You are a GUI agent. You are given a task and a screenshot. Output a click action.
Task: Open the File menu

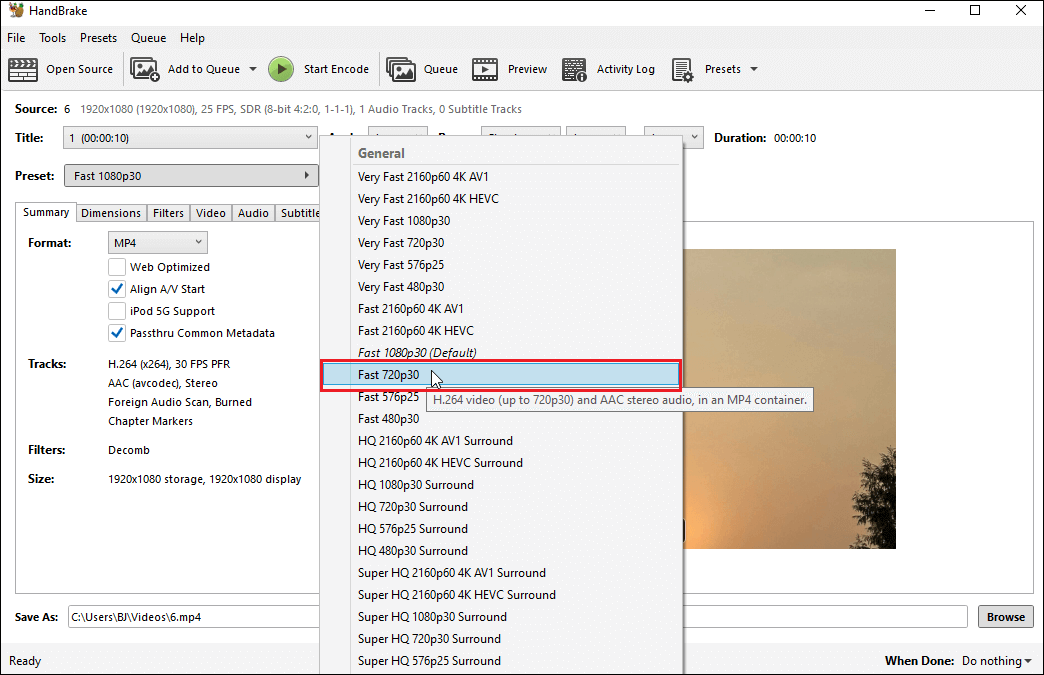16,38
